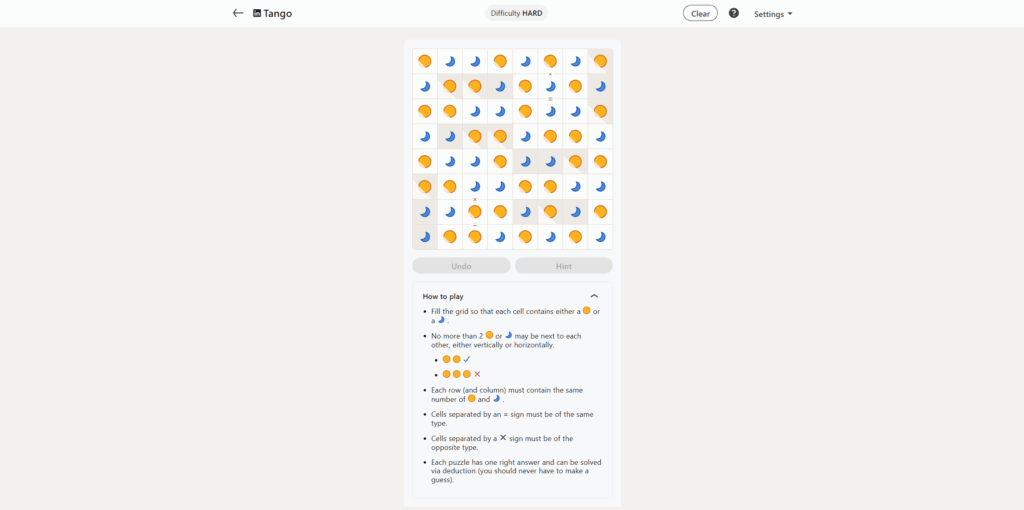Go back using the left arrow

(x=238, y=13)
